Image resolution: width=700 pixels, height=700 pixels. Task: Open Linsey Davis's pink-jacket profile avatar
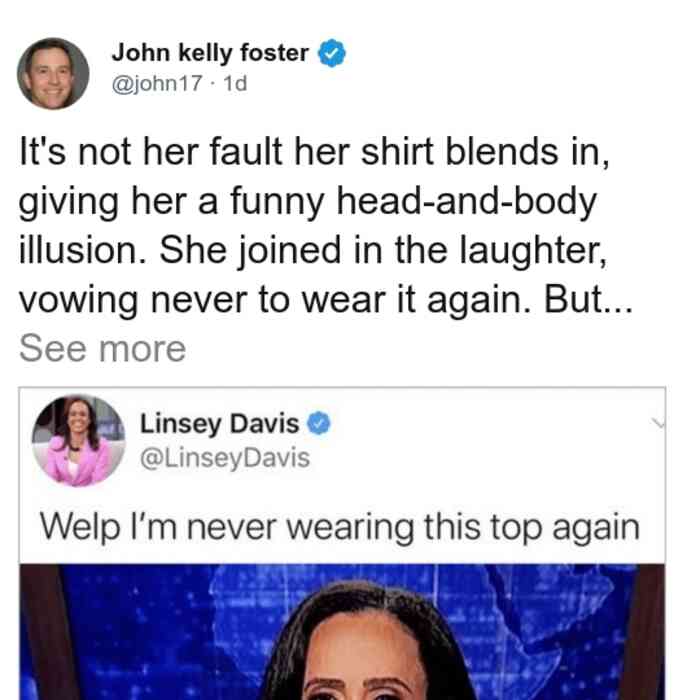point(79,441)
